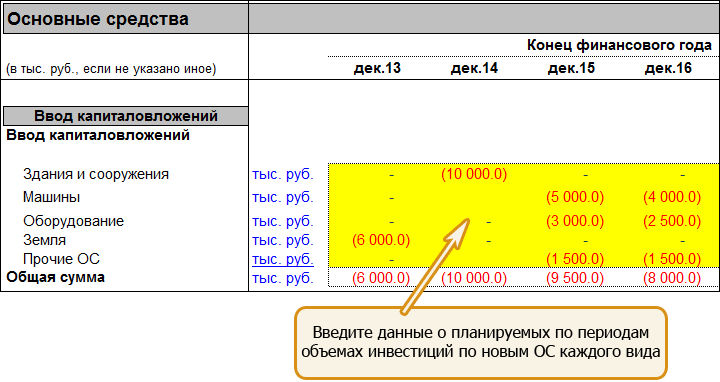Click the Общая сумма total for дек.15

click(575, 278)
